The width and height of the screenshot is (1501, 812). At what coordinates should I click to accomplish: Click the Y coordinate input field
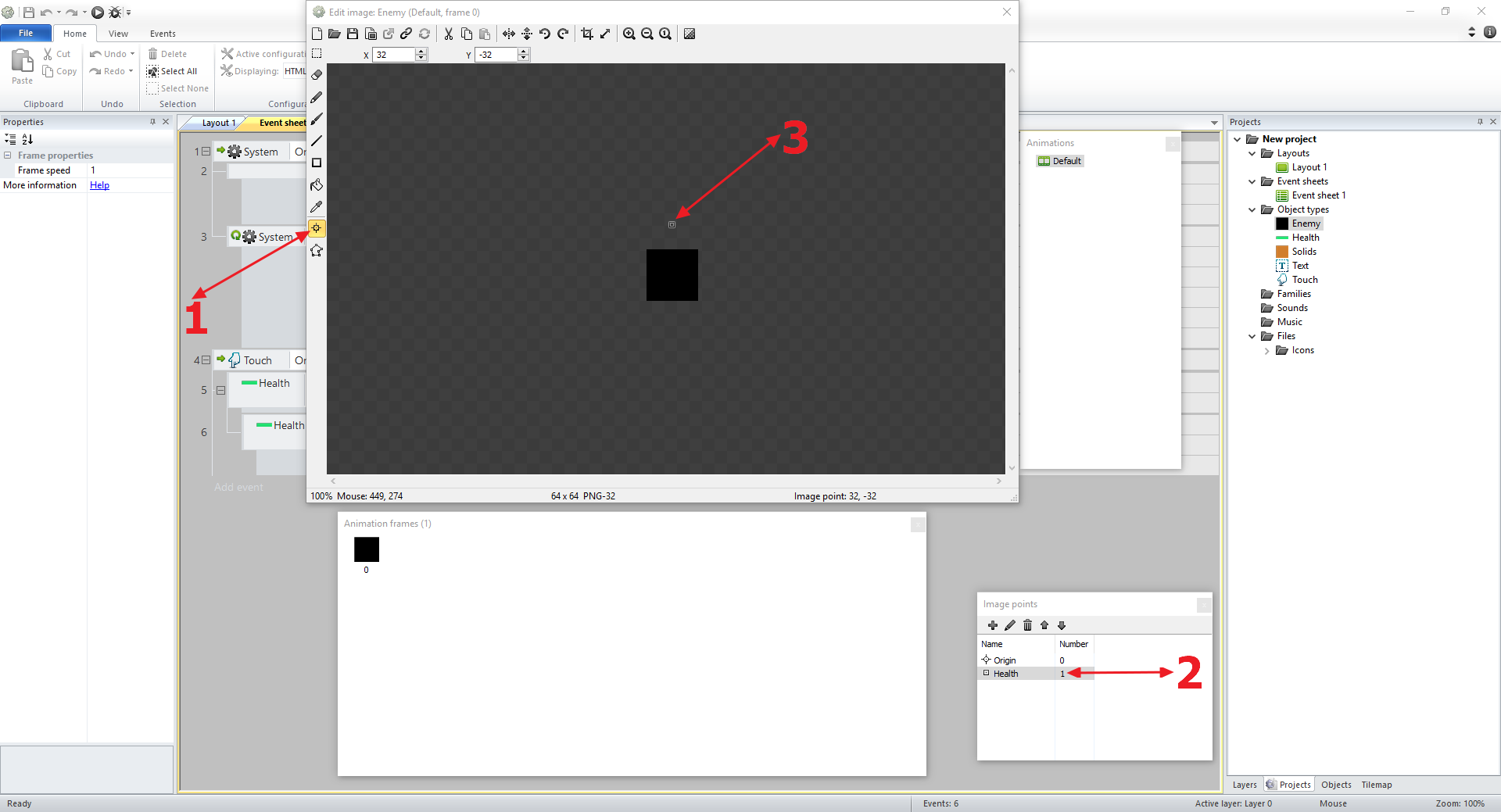pos(496,55)
